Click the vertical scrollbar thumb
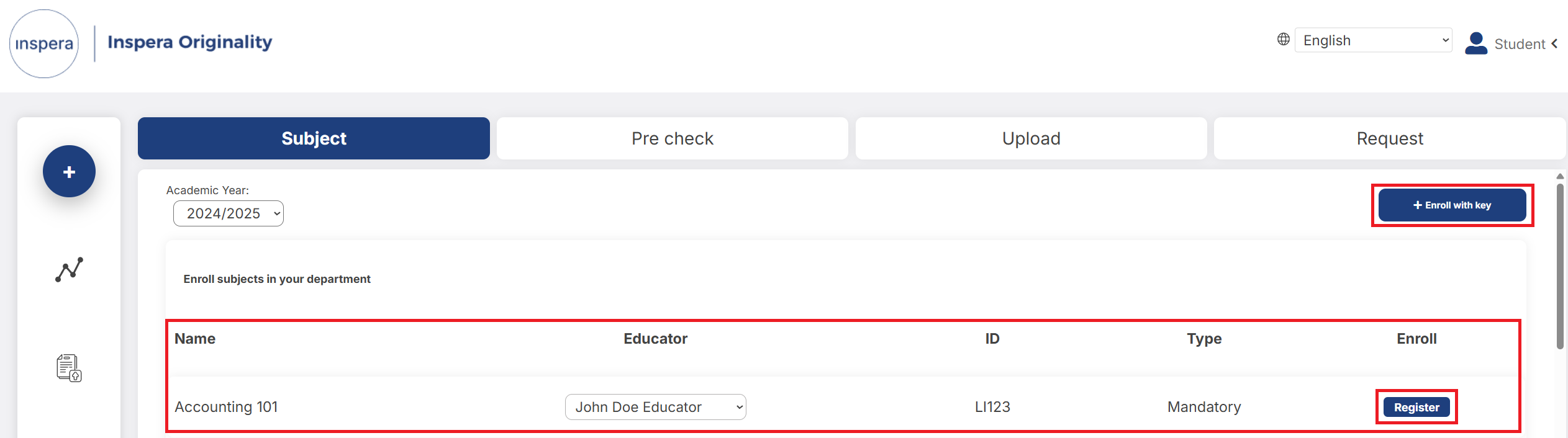 [1560, 267]
